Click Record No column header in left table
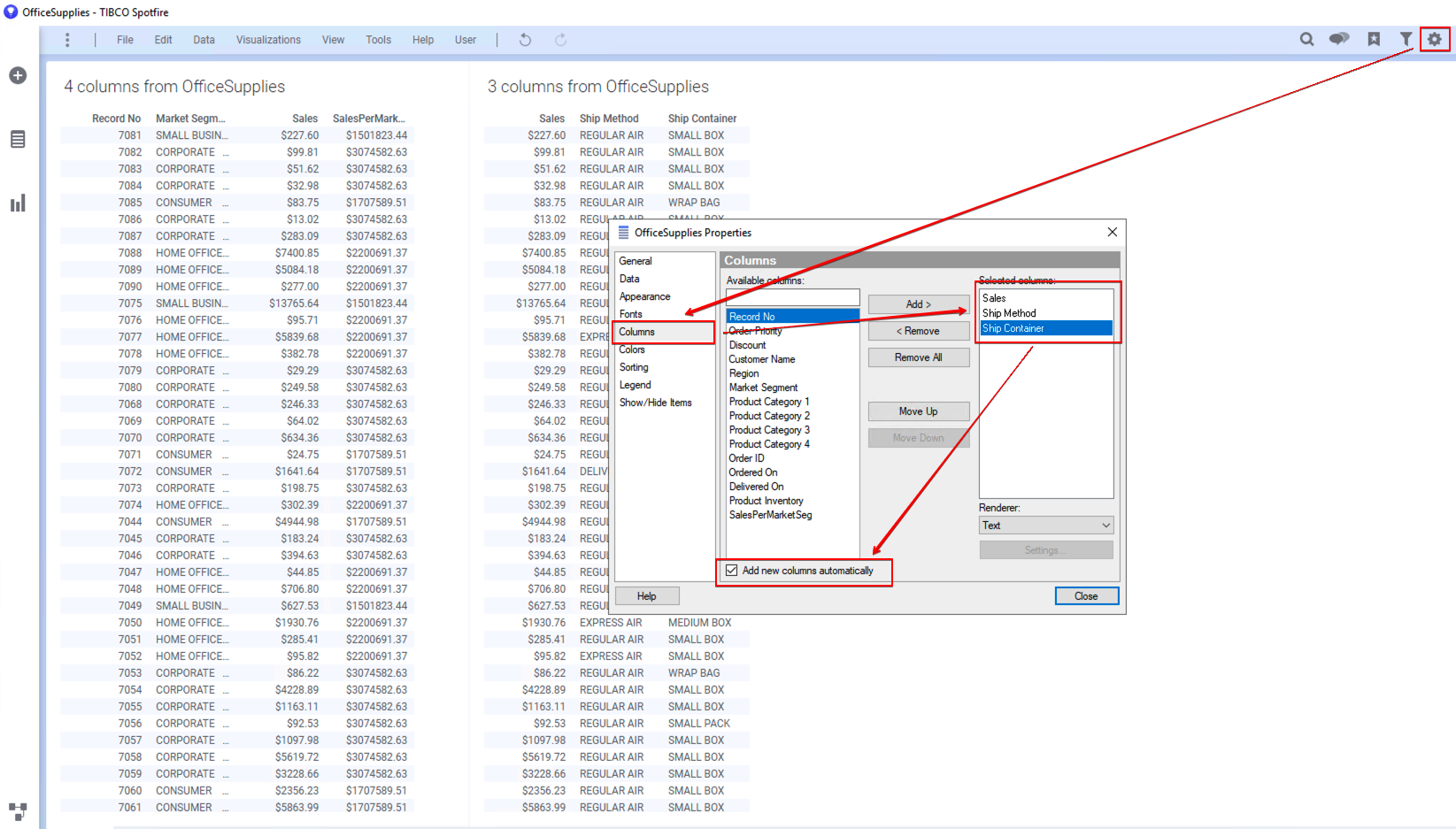The width and height of the screenshot is (1456, 829). pyautogui.click(x=116, y=119)
